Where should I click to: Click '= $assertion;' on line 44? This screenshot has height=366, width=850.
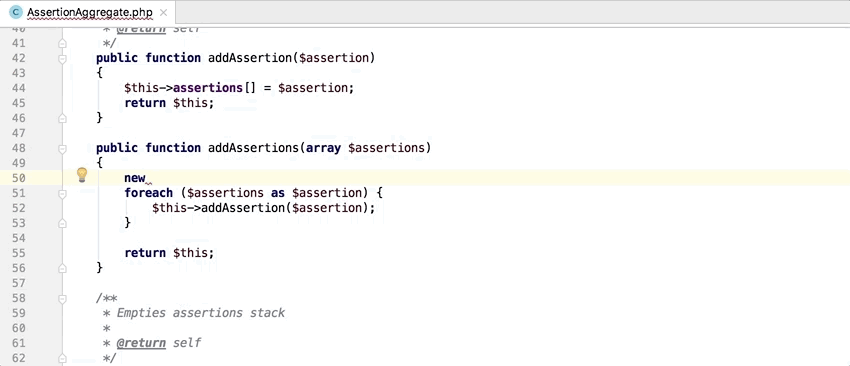(x=309, y=88)
